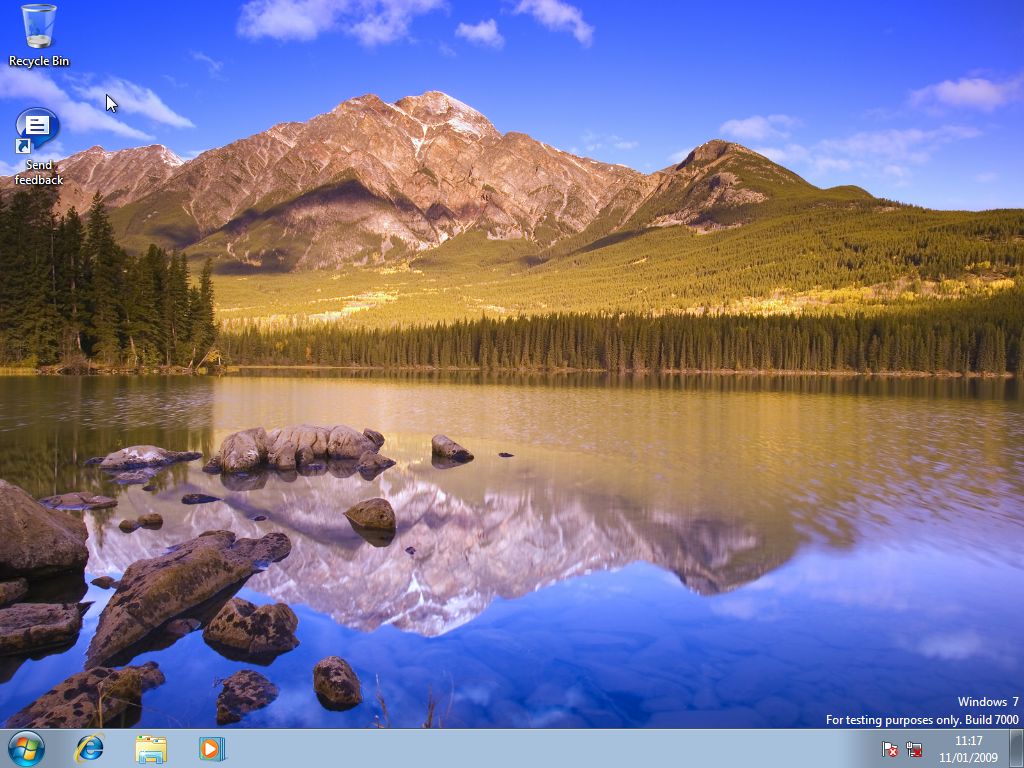Click the "Send feedback" label text

point(39,173)
